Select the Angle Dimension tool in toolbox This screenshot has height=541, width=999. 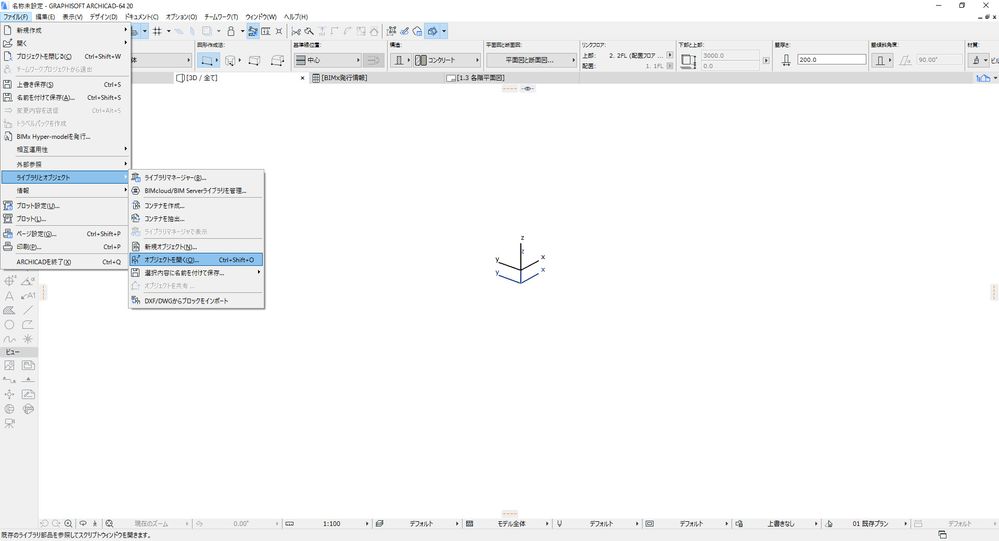tap(28, 281)
